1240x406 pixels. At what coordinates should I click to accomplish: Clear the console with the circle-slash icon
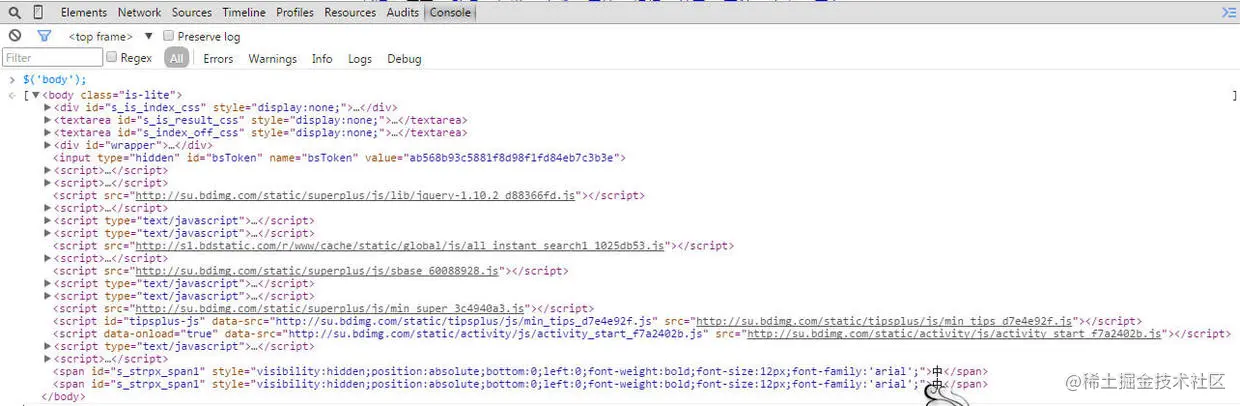click(15, 36)
